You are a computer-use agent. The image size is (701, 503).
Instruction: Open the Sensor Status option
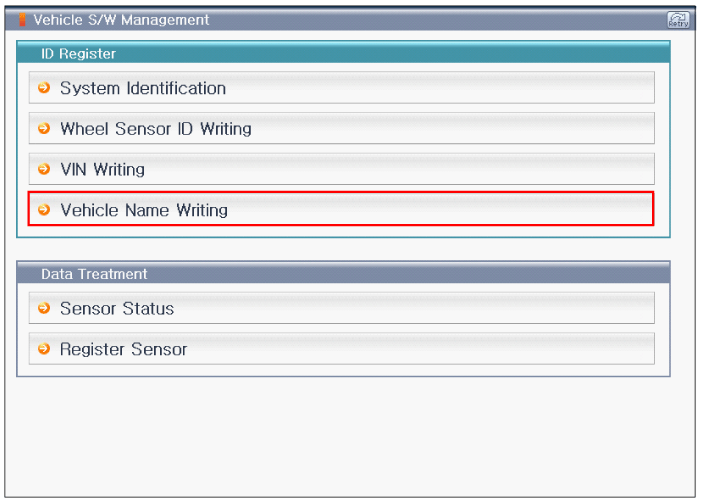coord(117,309)
